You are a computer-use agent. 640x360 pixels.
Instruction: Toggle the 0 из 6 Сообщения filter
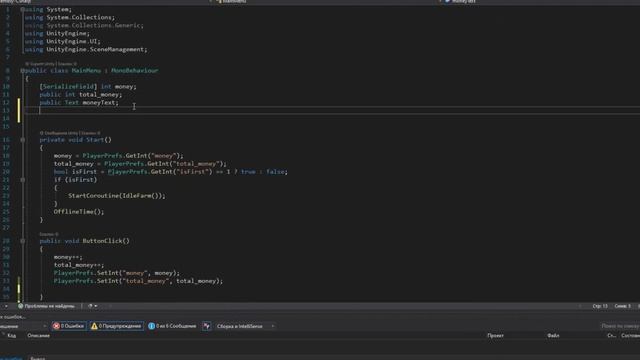[172, 326]
